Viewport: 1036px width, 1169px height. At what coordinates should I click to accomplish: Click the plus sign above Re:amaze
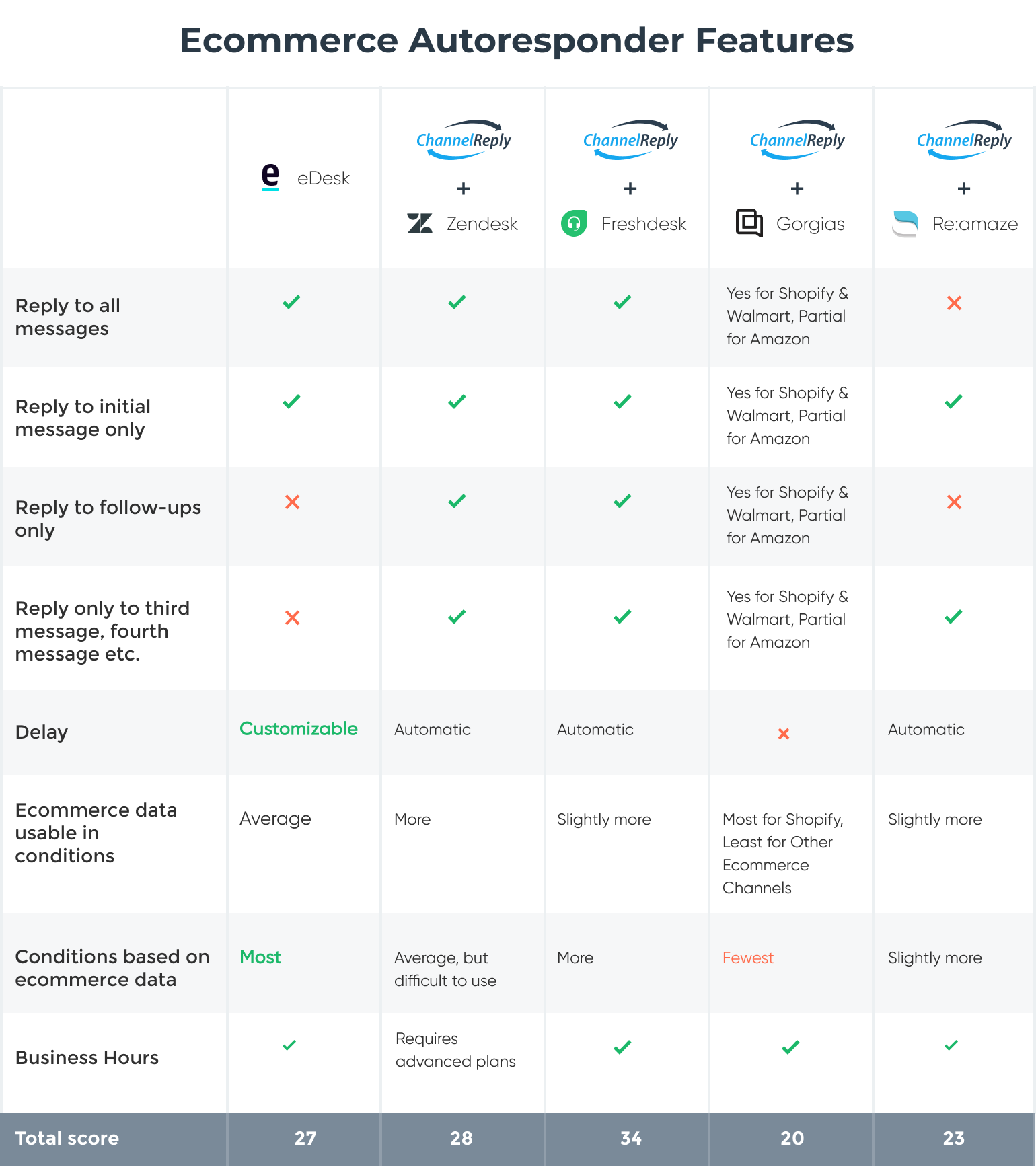[964, 188]
